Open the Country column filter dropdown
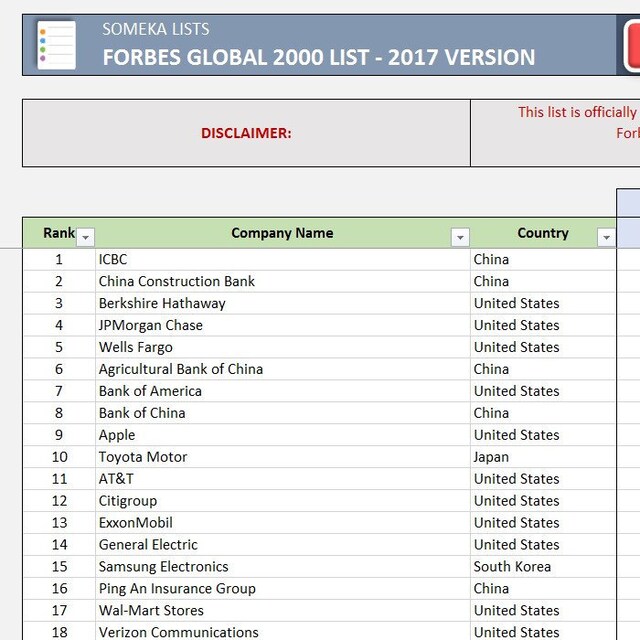 (x=606, y=237)
